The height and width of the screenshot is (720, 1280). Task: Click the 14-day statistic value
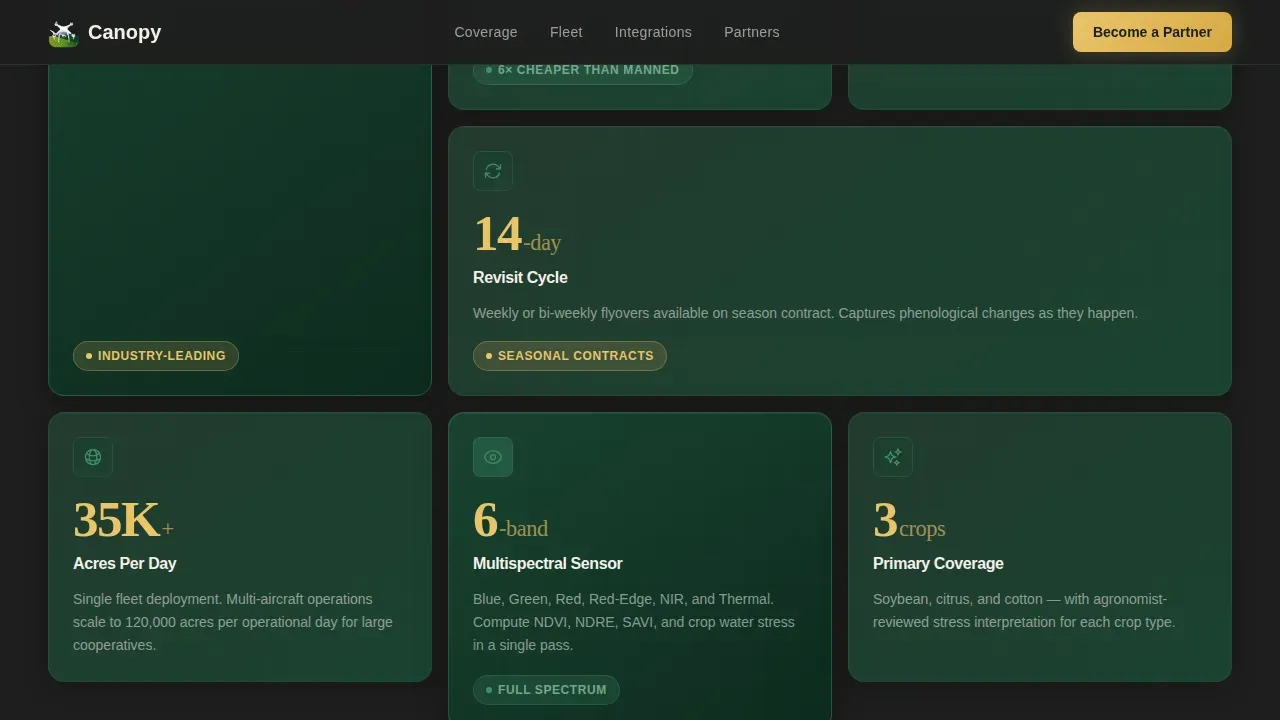517,235
